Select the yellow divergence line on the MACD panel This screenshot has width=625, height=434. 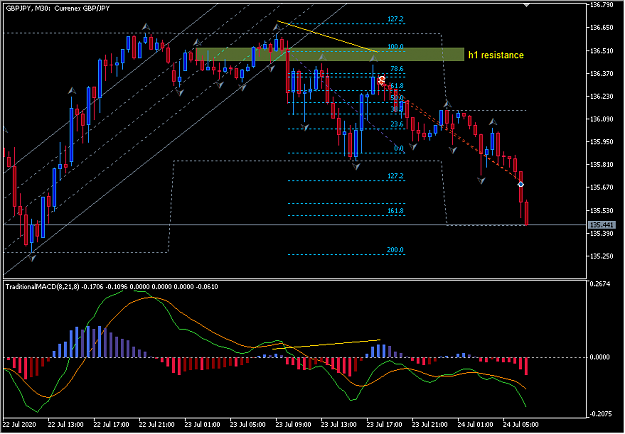(326, 344)
